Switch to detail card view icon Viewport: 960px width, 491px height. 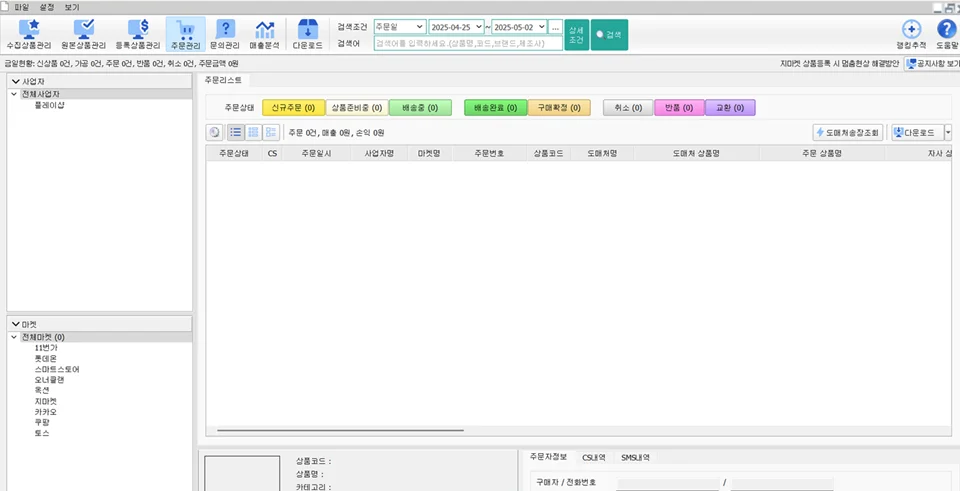271,132
